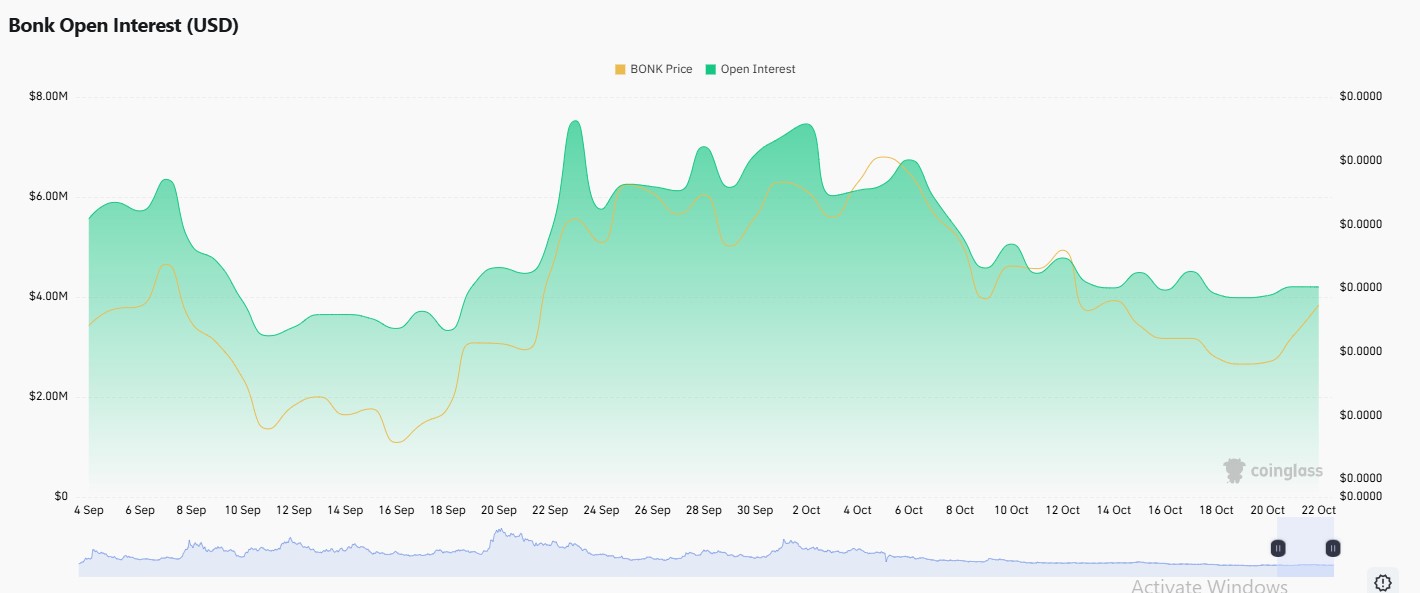Click the 22 Sep date label

point(550,510)
